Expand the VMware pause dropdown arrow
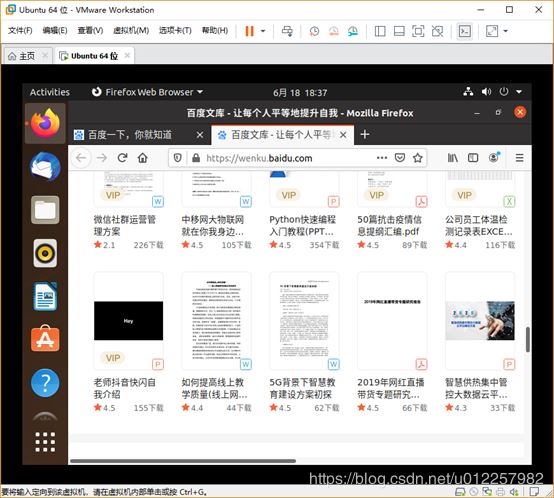The height and width of the screenshot is (498, 554). pos(263,31)
